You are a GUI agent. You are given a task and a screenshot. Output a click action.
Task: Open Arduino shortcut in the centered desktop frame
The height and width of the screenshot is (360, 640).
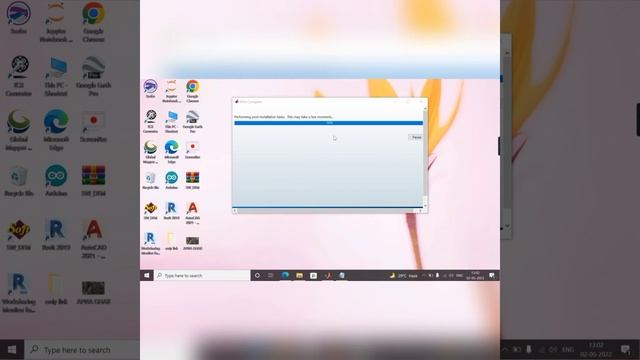tap(171, 180)
